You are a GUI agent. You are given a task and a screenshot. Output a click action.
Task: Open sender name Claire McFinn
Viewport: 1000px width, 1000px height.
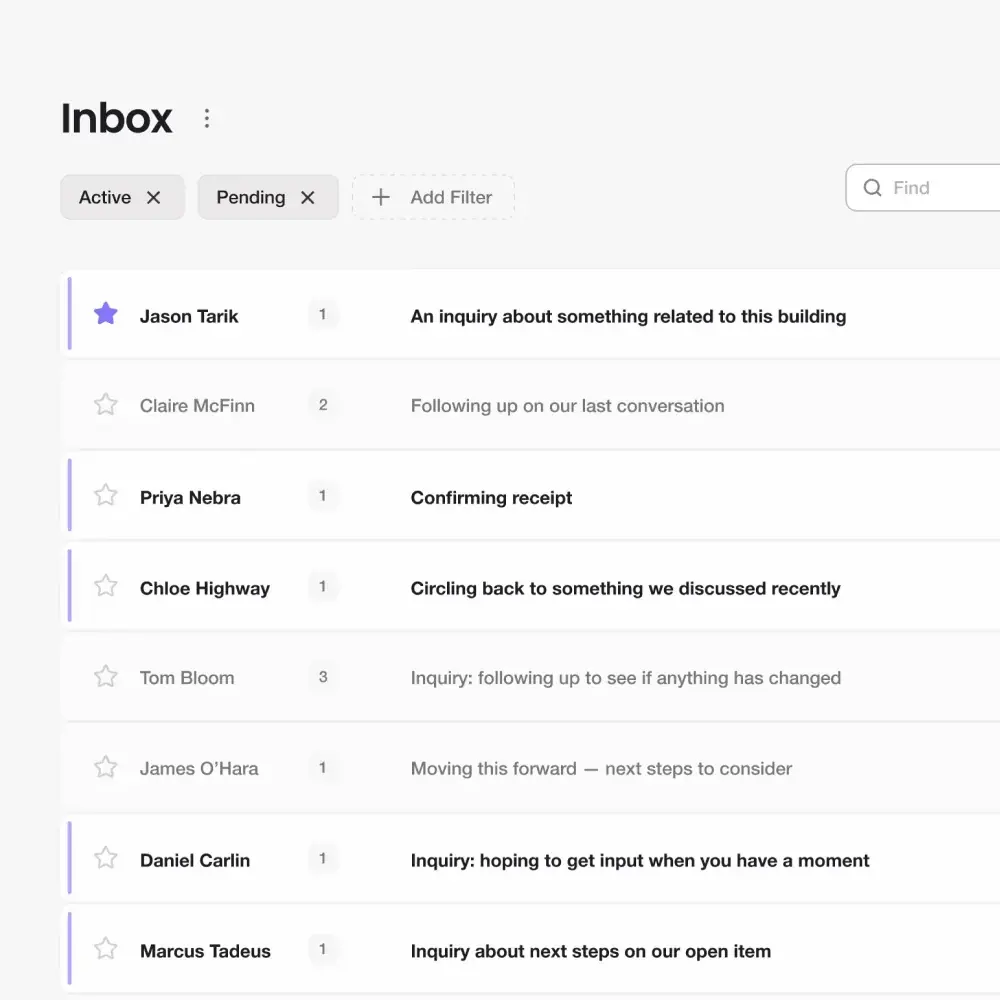pyautogui.click(x=197, y=406)
